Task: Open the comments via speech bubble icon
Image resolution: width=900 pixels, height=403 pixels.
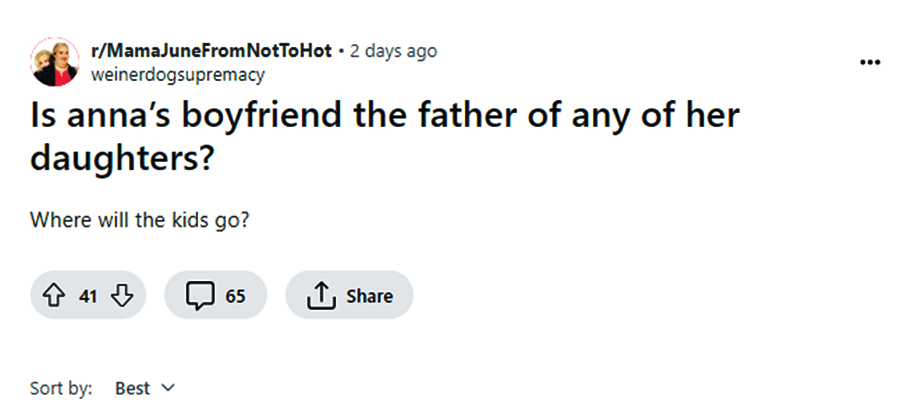Action: coord(201,296)
